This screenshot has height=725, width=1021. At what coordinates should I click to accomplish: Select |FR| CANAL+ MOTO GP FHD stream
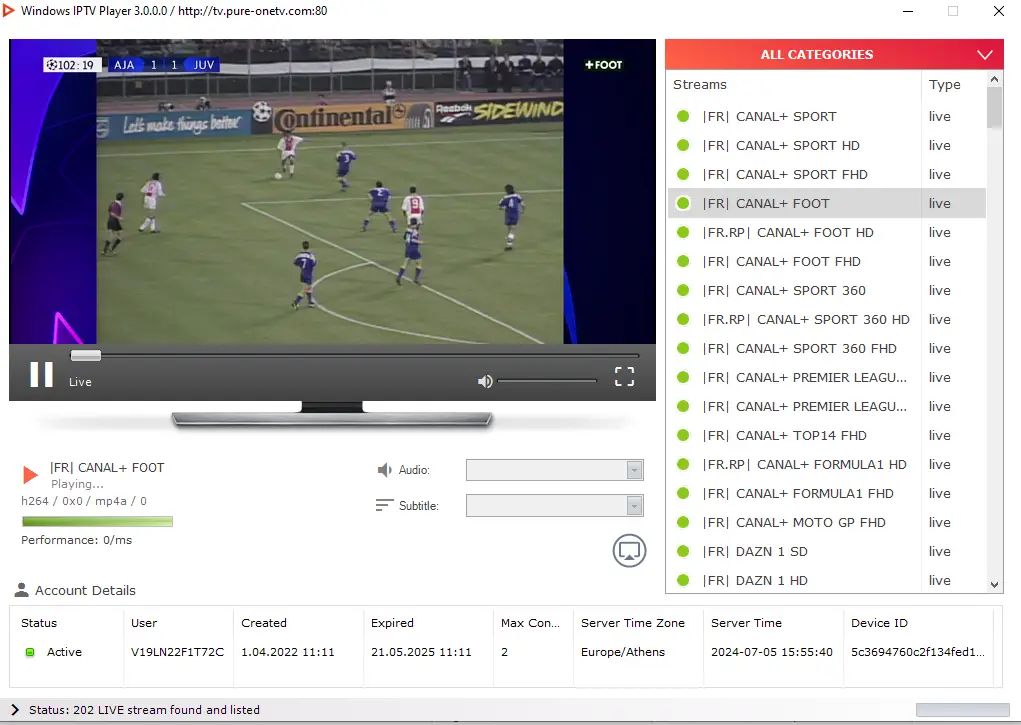pos(827,522)
